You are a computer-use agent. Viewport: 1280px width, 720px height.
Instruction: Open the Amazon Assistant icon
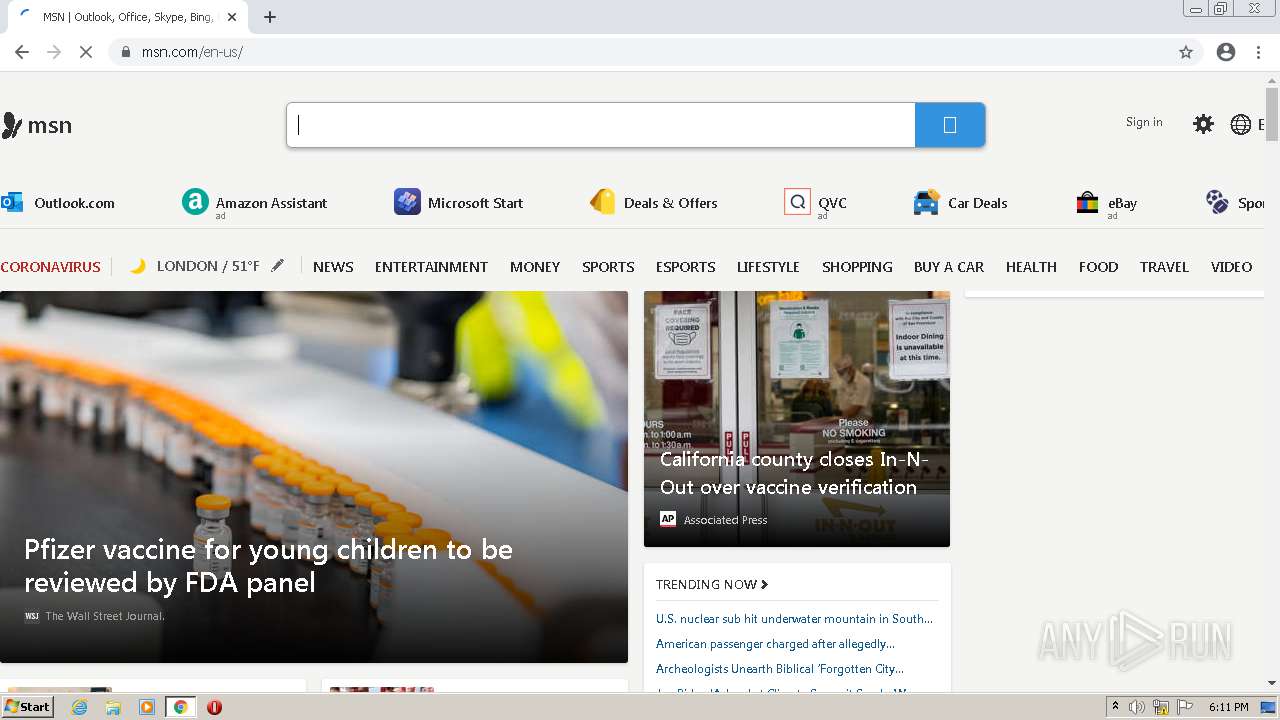[x=195, y=202]
